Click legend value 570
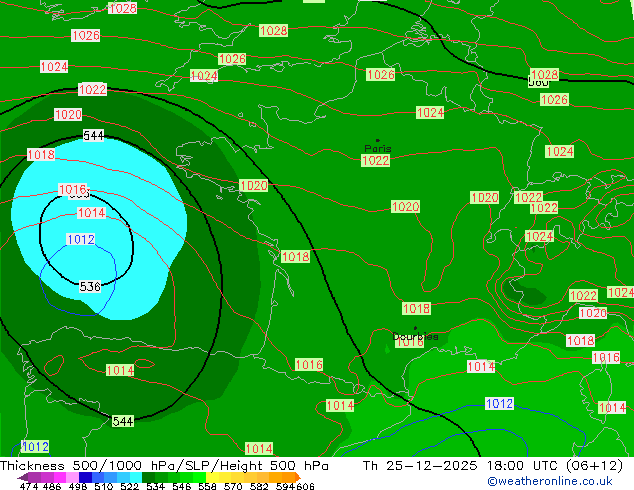 pos(233,486)
